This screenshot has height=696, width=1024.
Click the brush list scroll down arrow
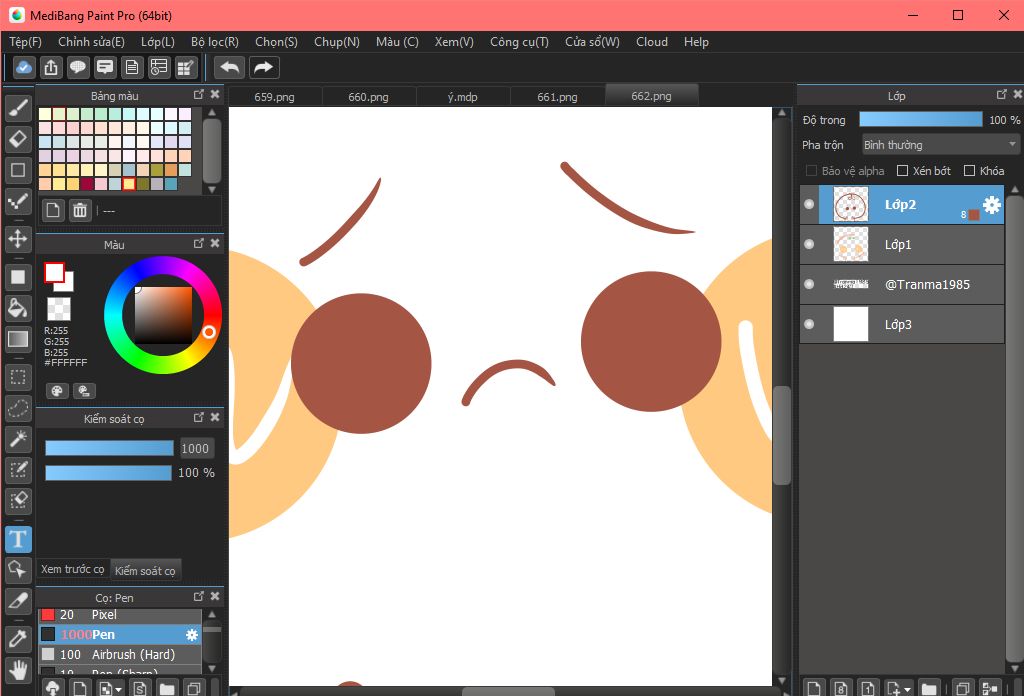pos(212,669)
